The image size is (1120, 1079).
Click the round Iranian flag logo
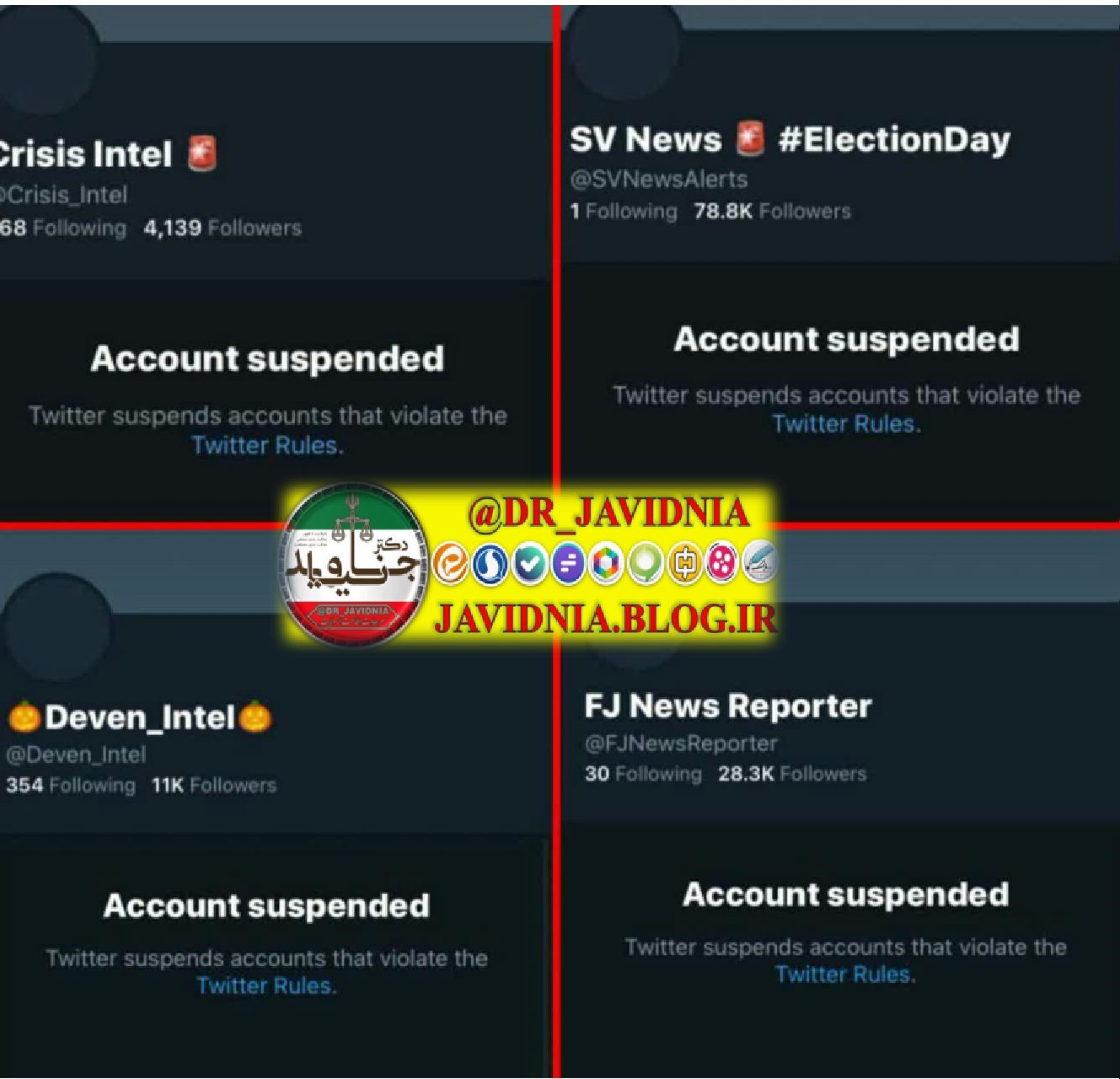click(x=354, y=565)
